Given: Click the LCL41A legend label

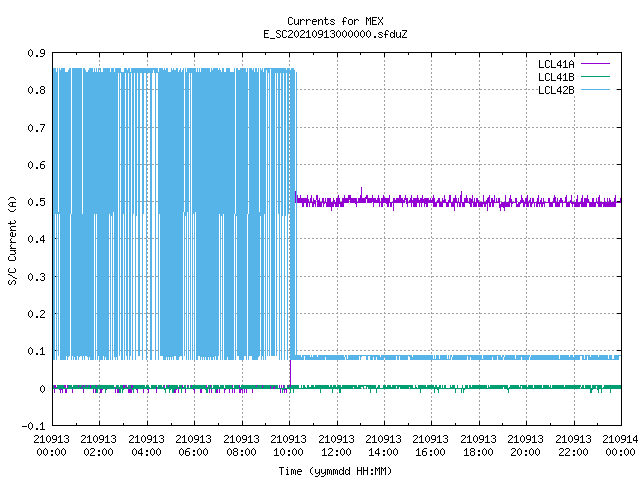Looking at the screenshot, I should point(556,64).
